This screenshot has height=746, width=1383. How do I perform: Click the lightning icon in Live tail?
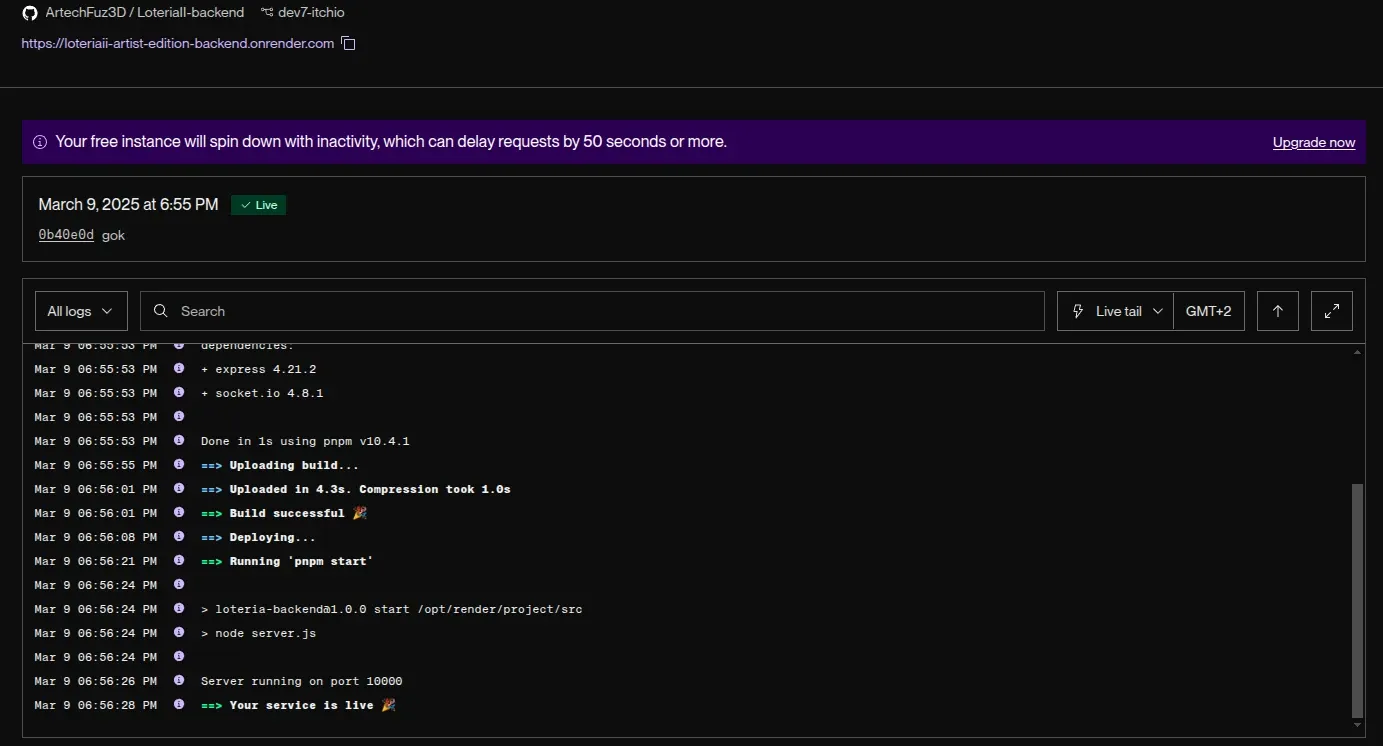click(x=1078, y=311)
